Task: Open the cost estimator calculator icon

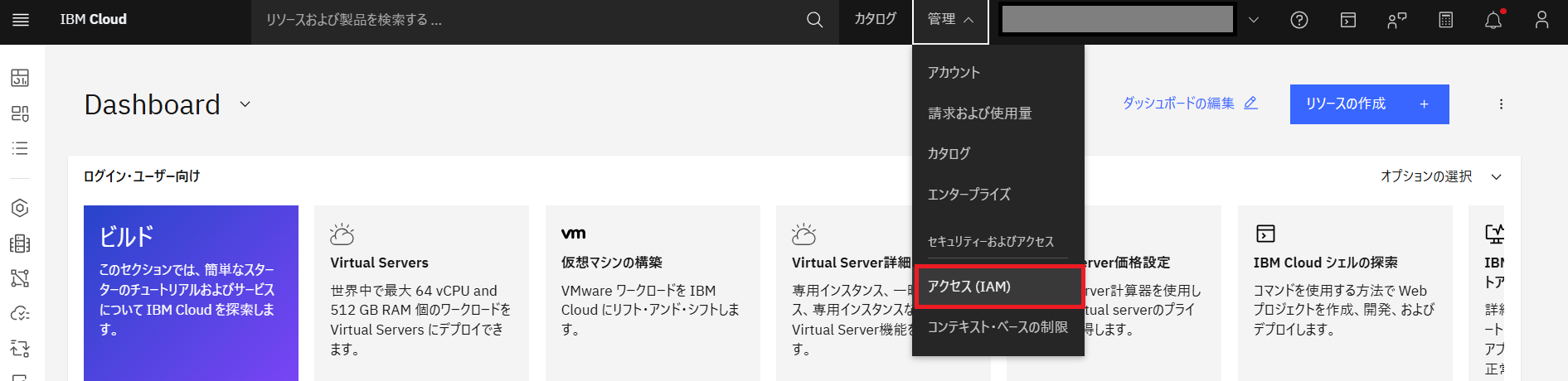Action: (x=1446, y=20)
